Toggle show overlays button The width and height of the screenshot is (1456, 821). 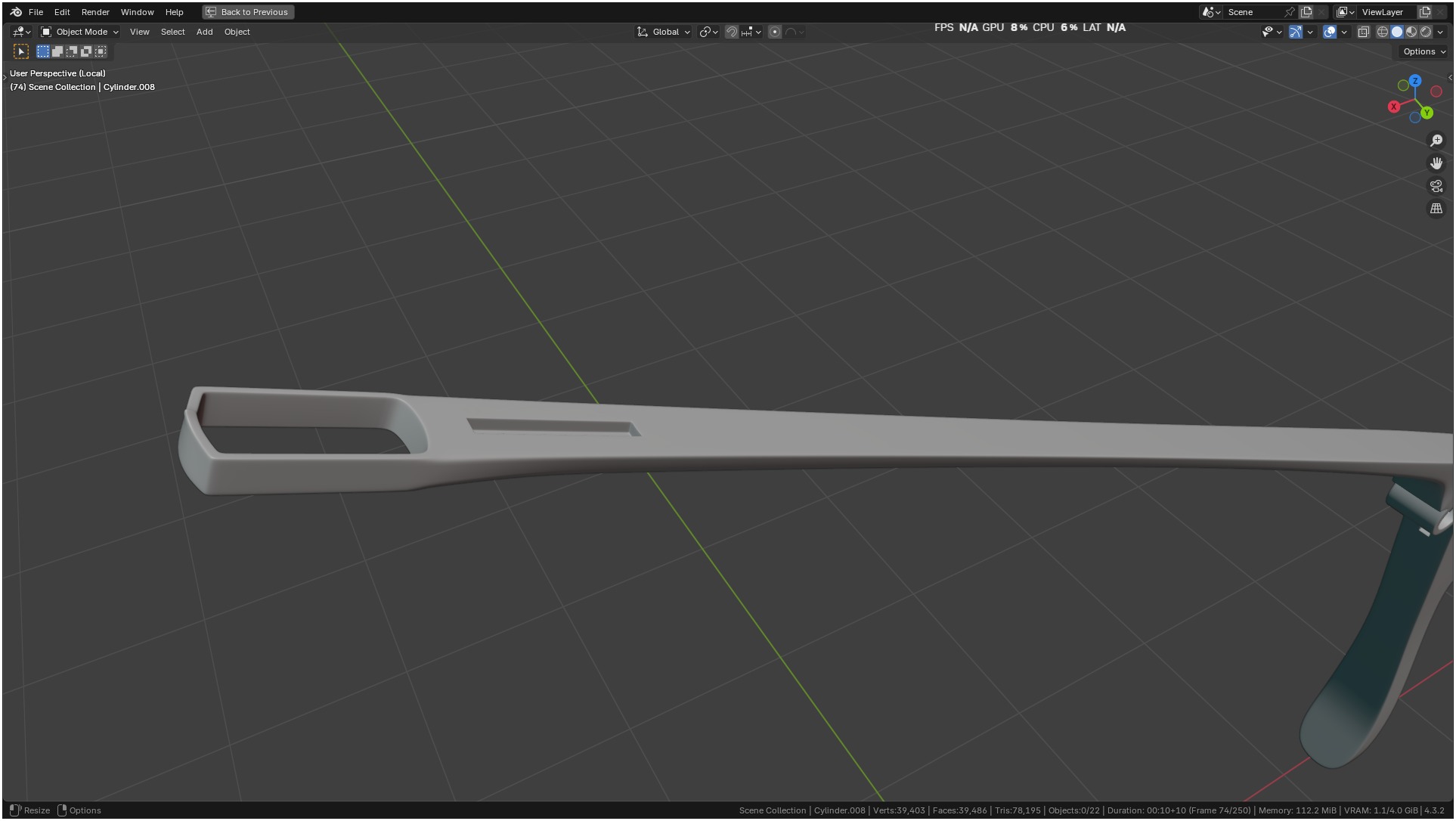pyautogui.click(x=1330, y=32)
